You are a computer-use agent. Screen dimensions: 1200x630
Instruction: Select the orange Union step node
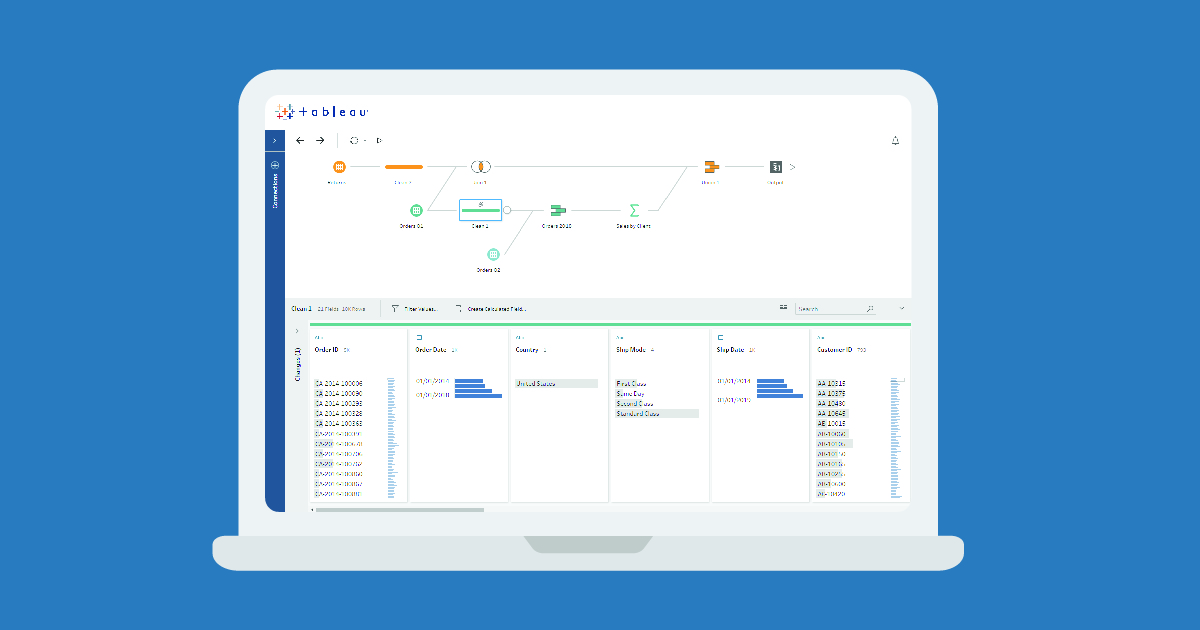[710, 167]
